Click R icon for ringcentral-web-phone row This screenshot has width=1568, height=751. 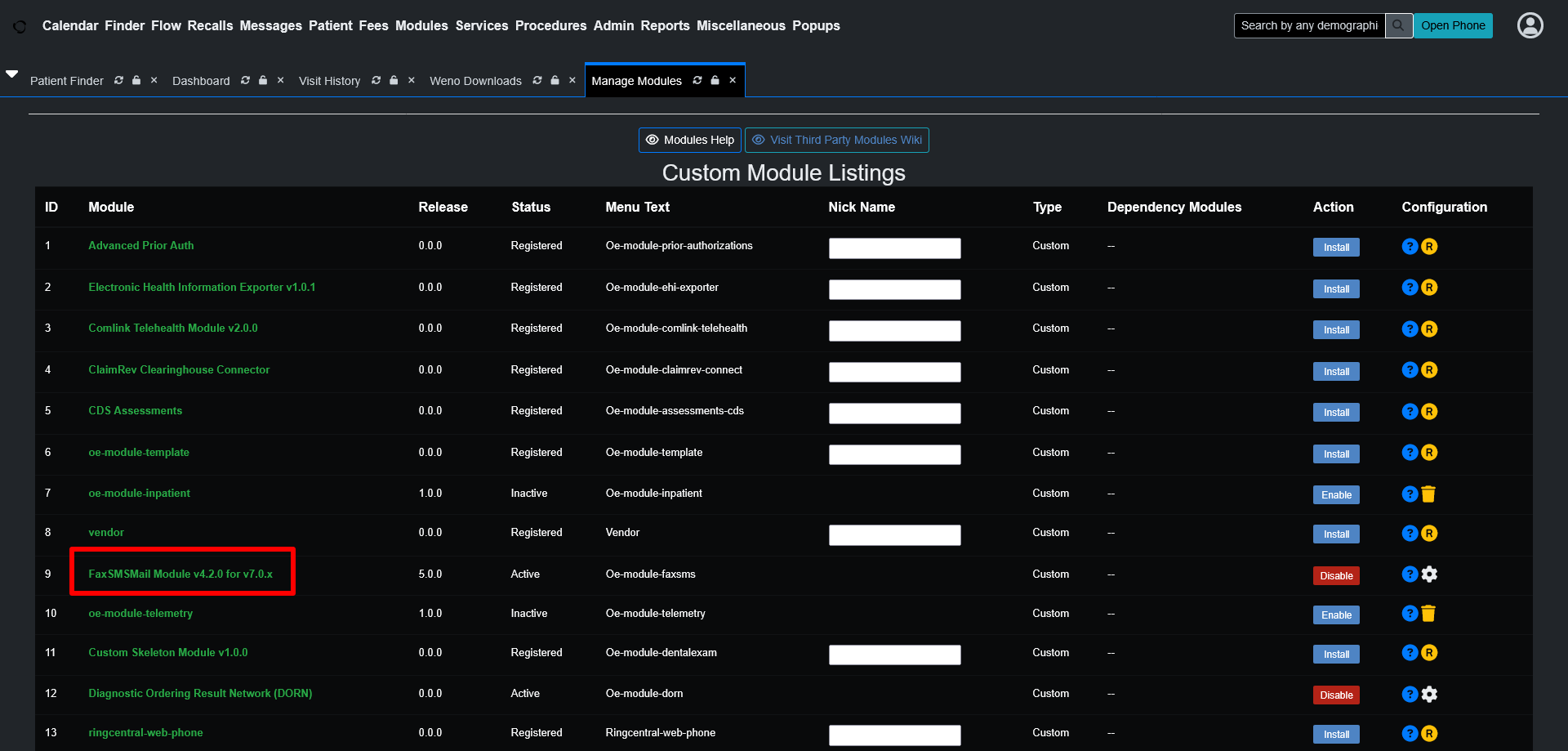coord(1429,733)
